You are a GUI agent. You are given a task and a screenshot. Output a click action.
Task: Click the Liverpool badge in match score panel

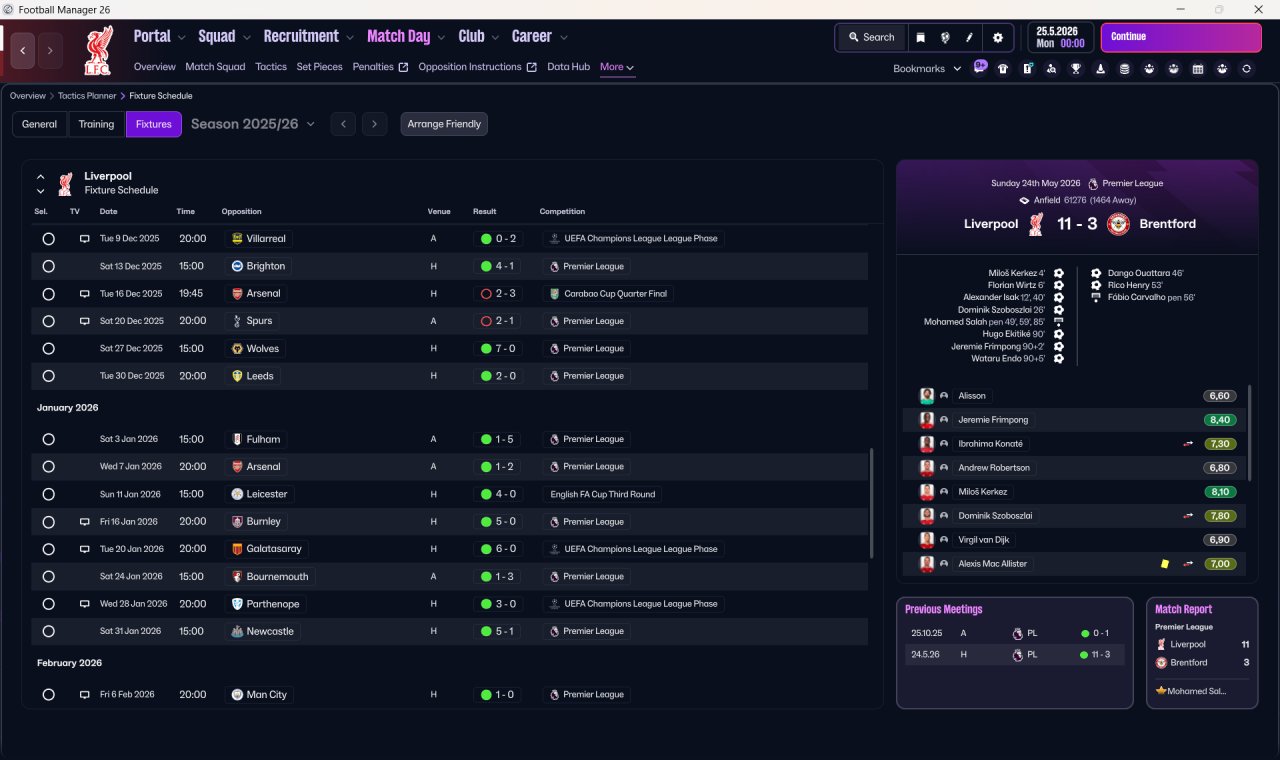[1035, 224]
